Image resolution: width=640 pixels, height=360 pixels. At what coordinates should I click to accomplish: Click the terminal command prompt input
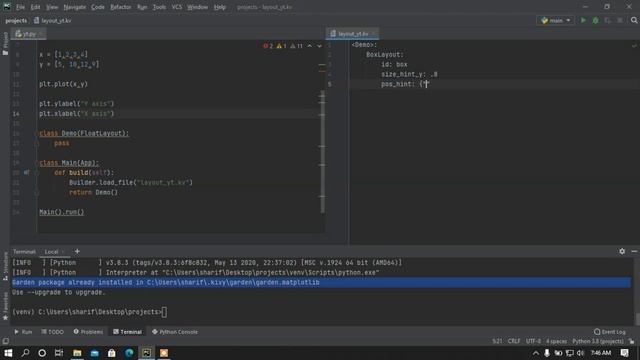pos(164,312)
